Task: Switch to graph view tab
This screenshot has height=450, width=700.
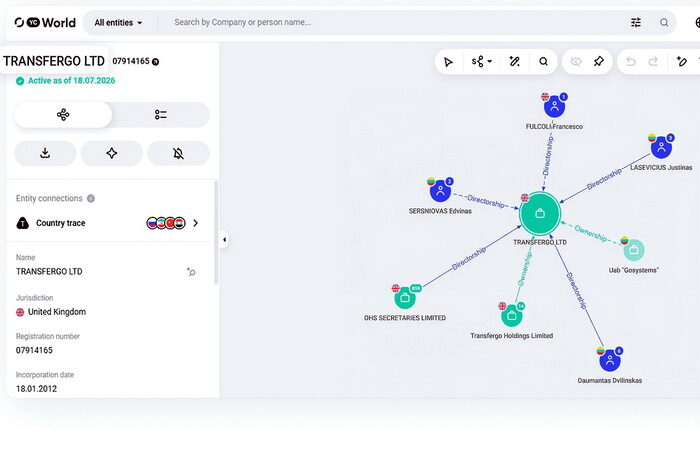Action: coord(63,115)
